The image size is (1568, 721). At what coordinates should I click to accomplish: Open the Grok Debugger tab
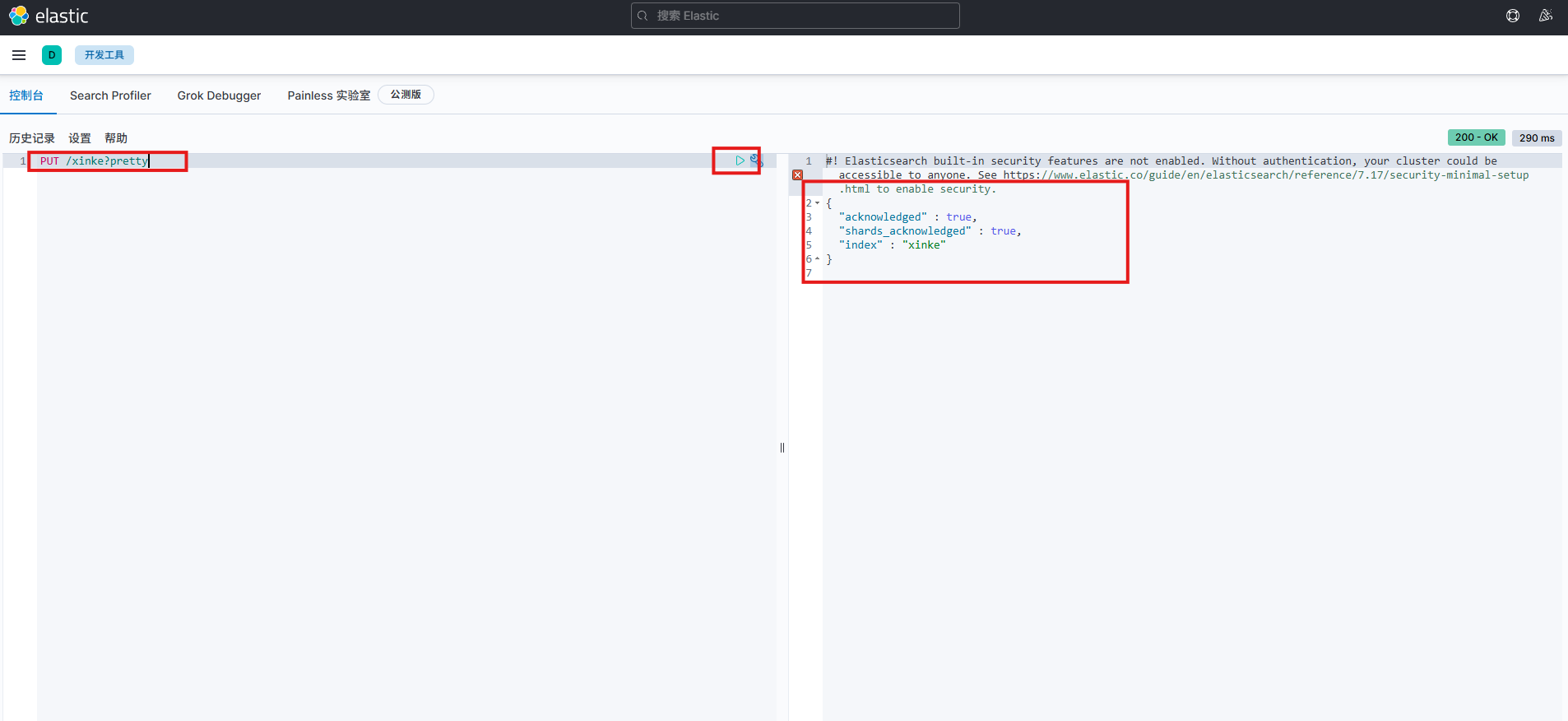(219, 95)
